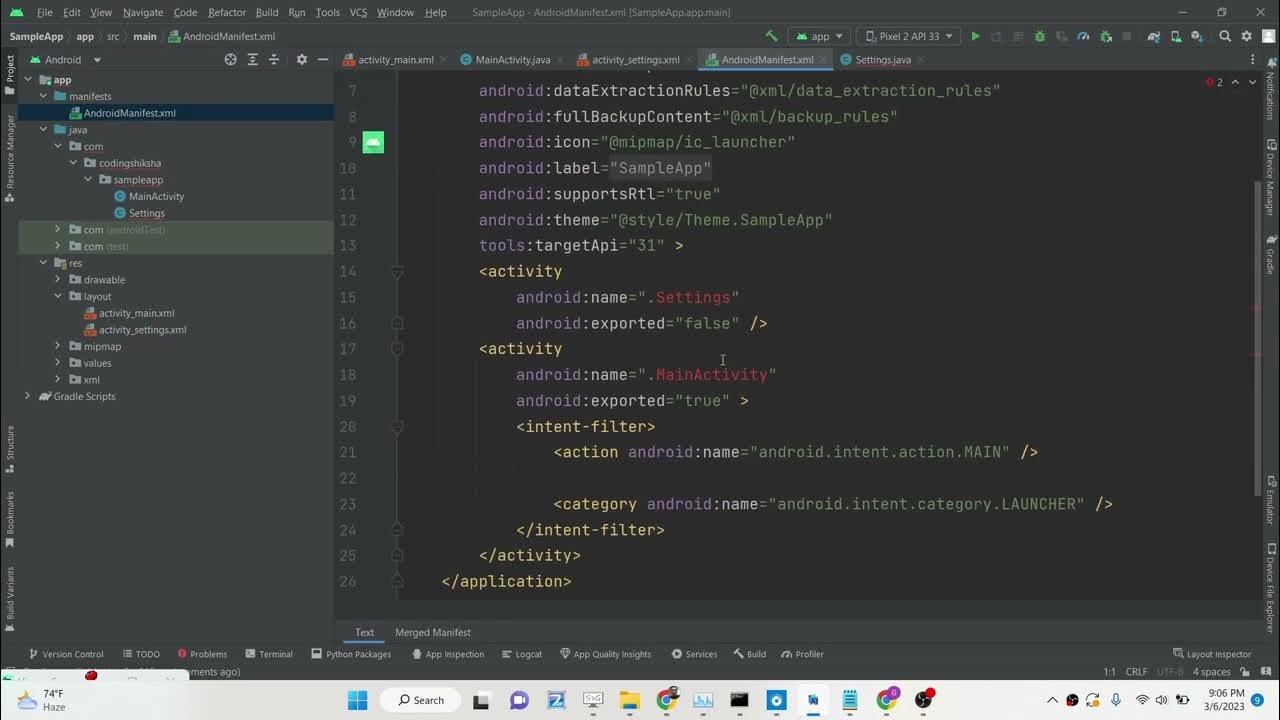This screenshot has width=1280, height=720.
Task: Click the editor vertical scrollbar
Action: [1258, 340]
